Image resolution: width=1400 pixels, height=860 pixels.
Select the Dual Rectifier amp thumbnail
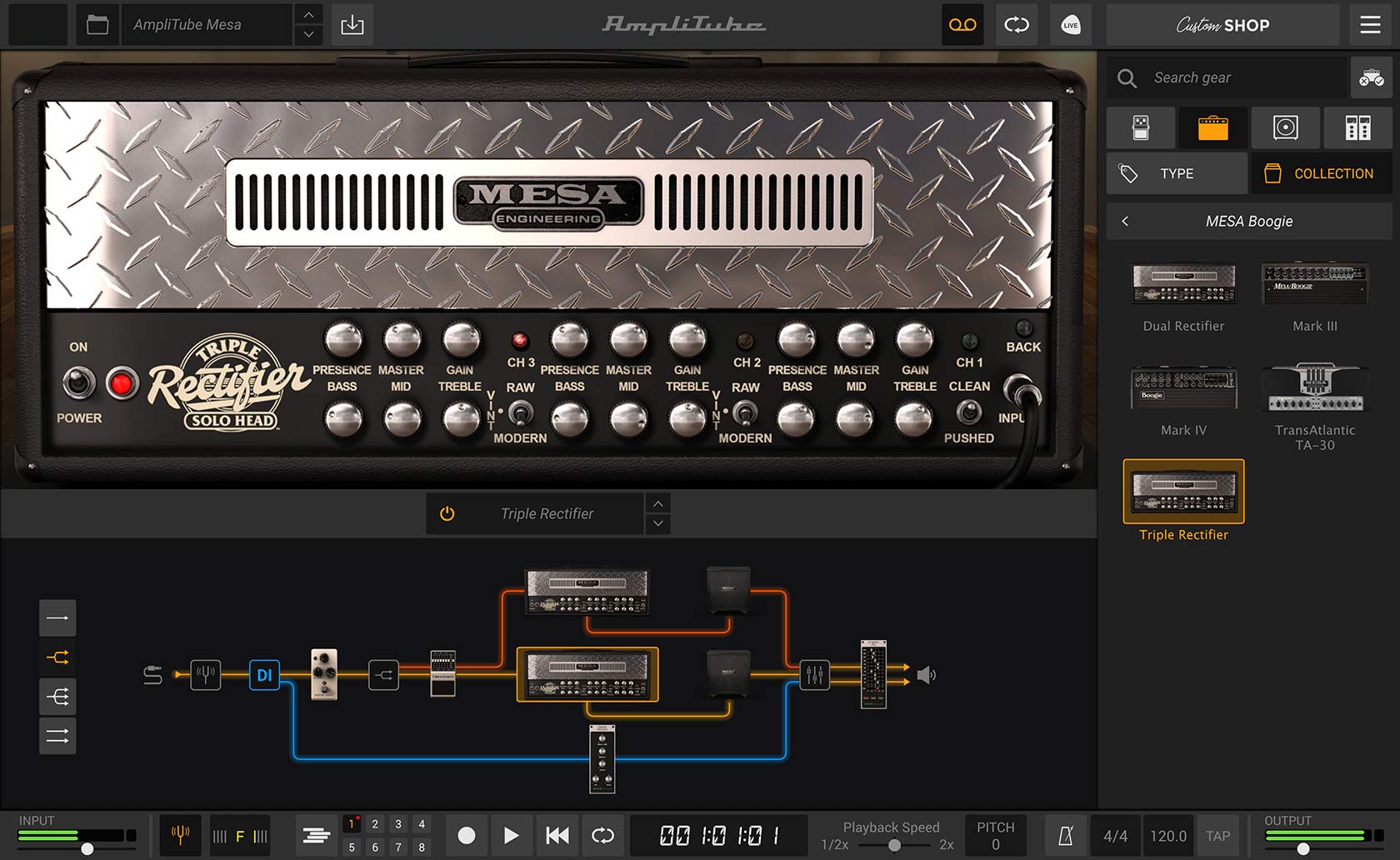pos(1182,284)
